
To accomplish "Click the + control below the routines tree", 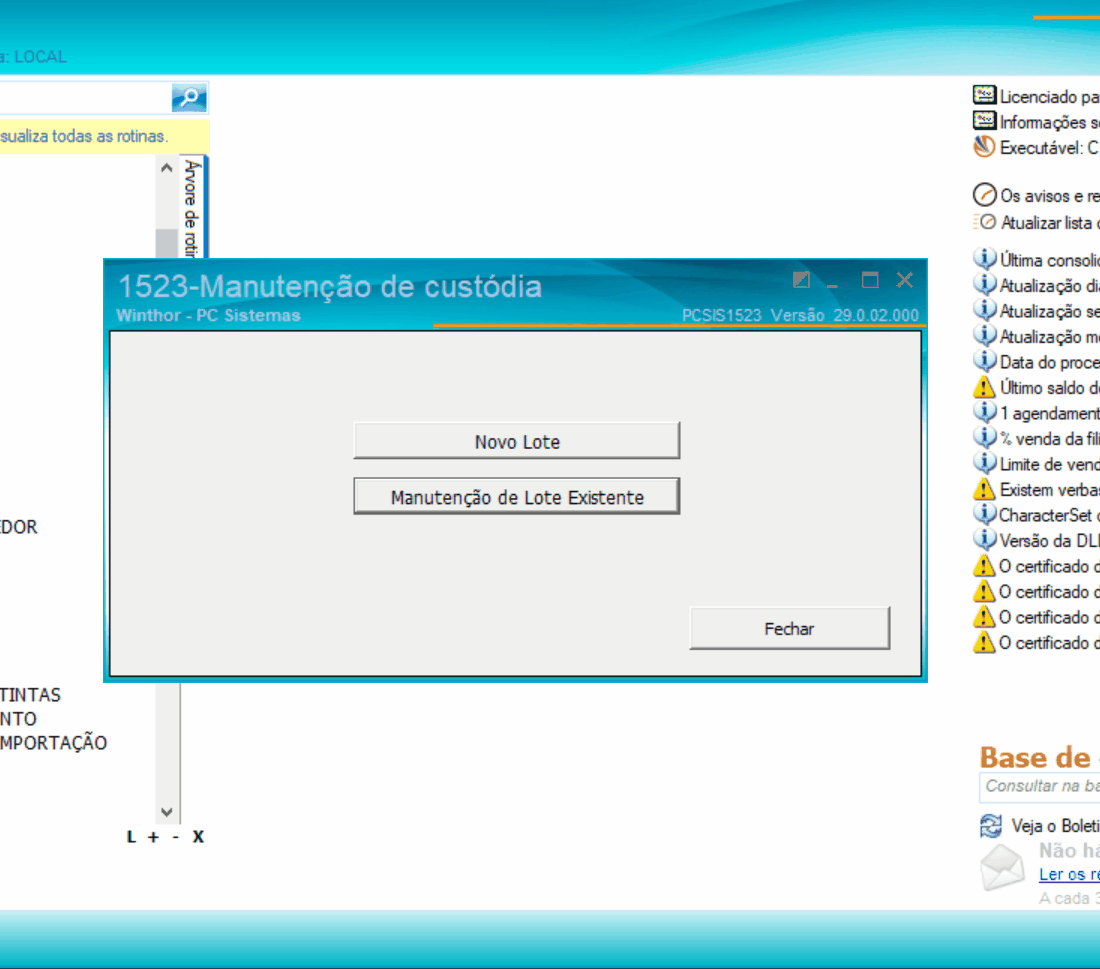I will point(154,836).
